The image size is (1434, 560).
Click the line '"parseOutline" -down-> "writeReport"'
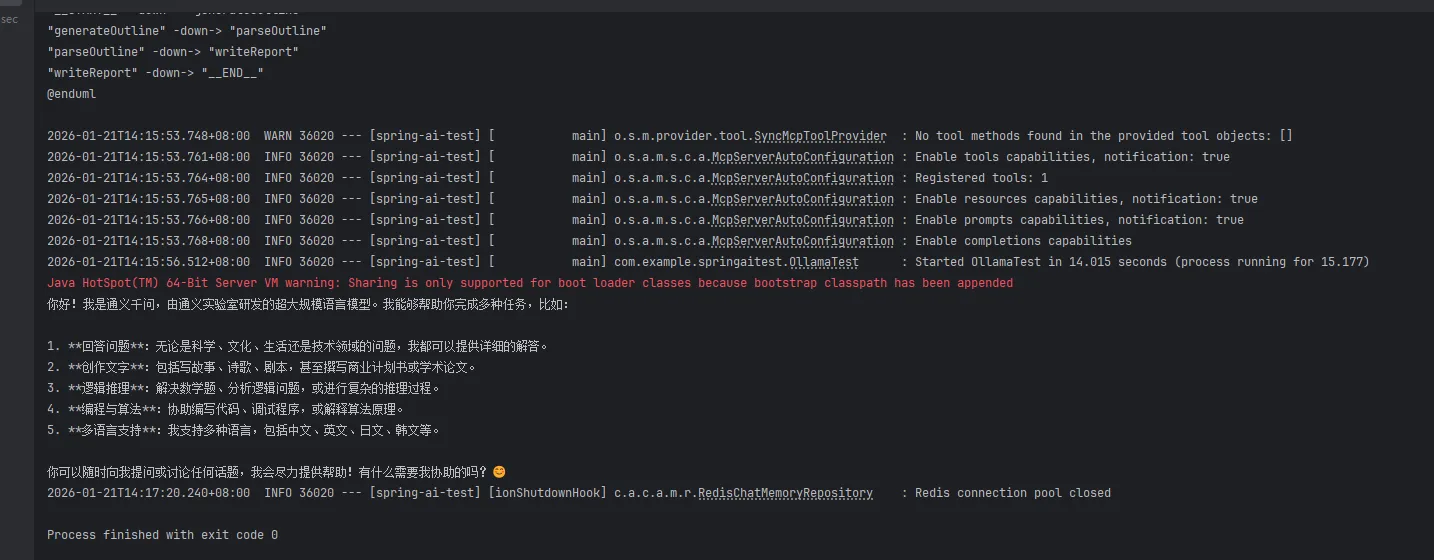[x=173, y=52]
